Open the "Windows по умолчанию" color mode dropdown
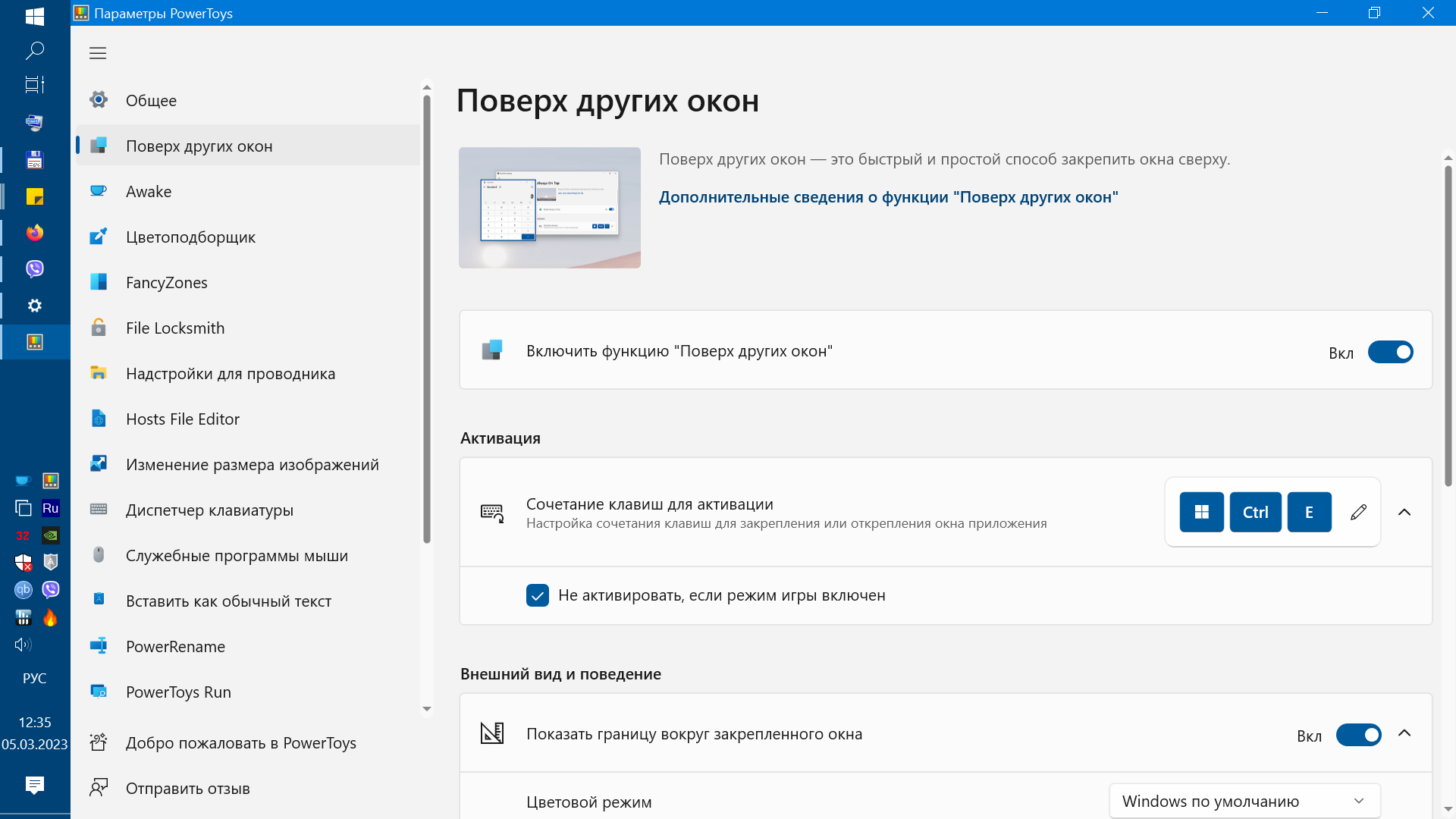This screenshot has height=819, width=1456. coord(1244,801)
